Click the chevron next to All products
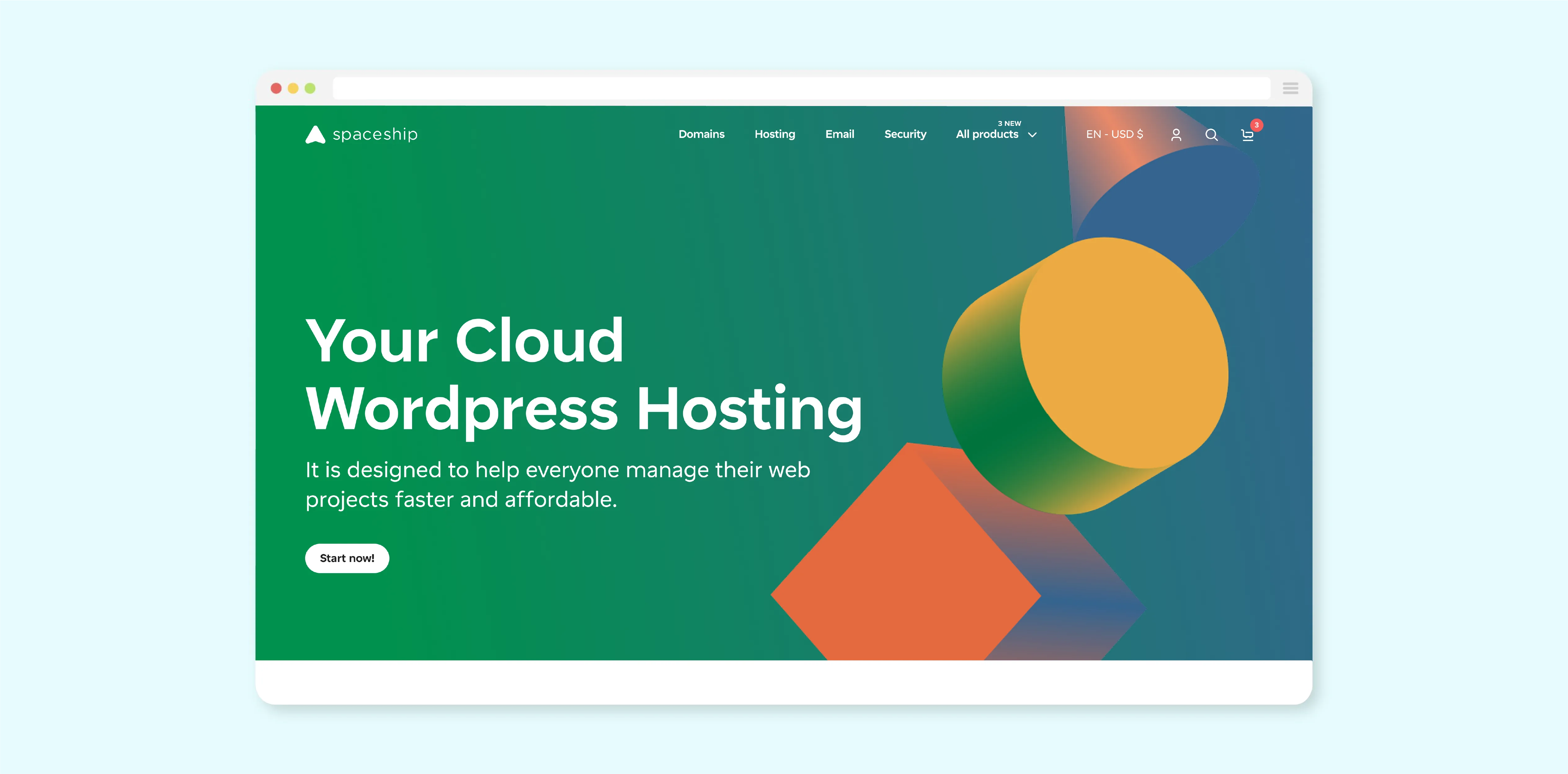 [1031, 135]
